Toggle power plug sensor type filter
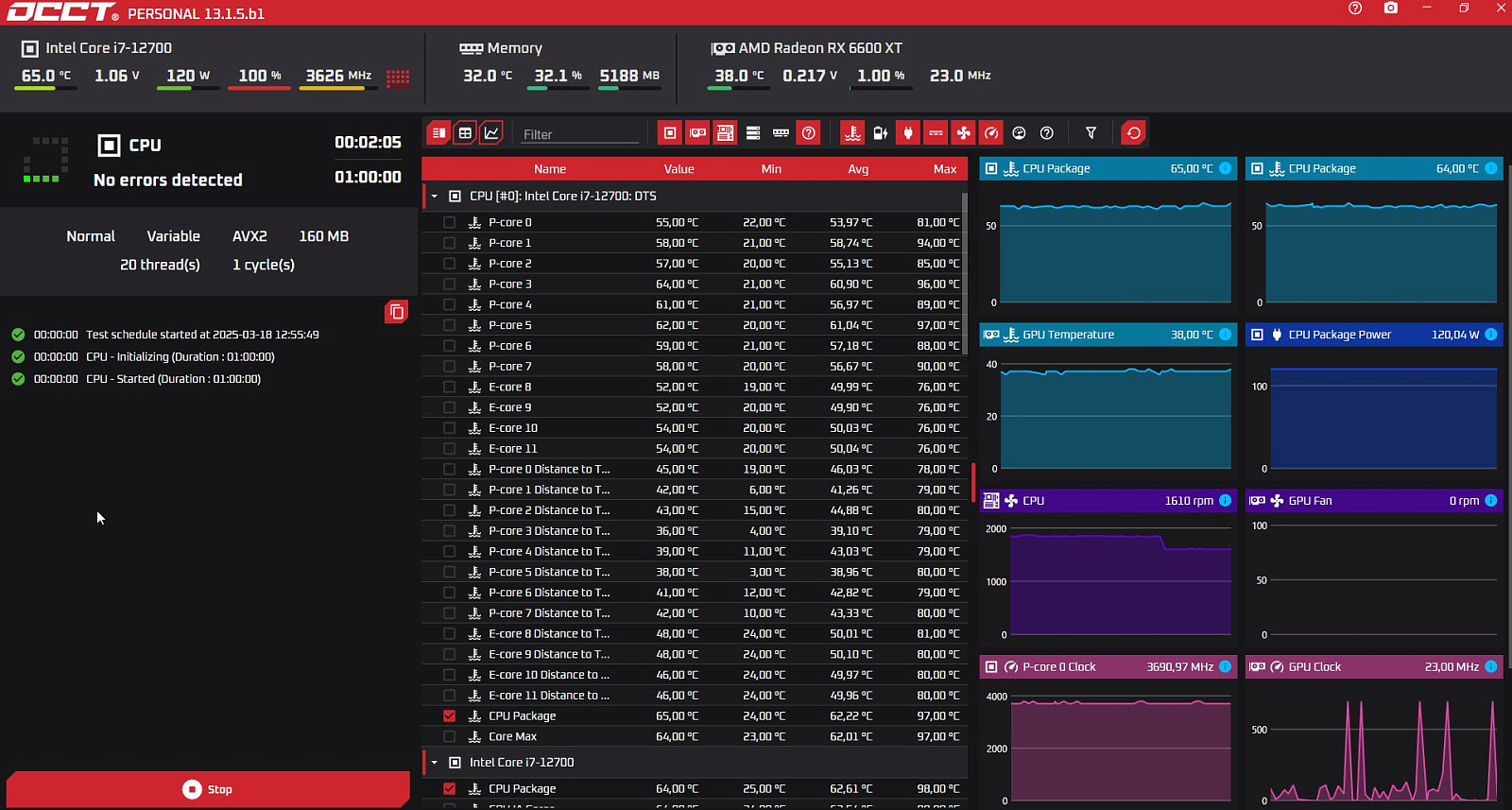Screen dimensions: 1512x810 pyautogui.click(x=908, y=133)
